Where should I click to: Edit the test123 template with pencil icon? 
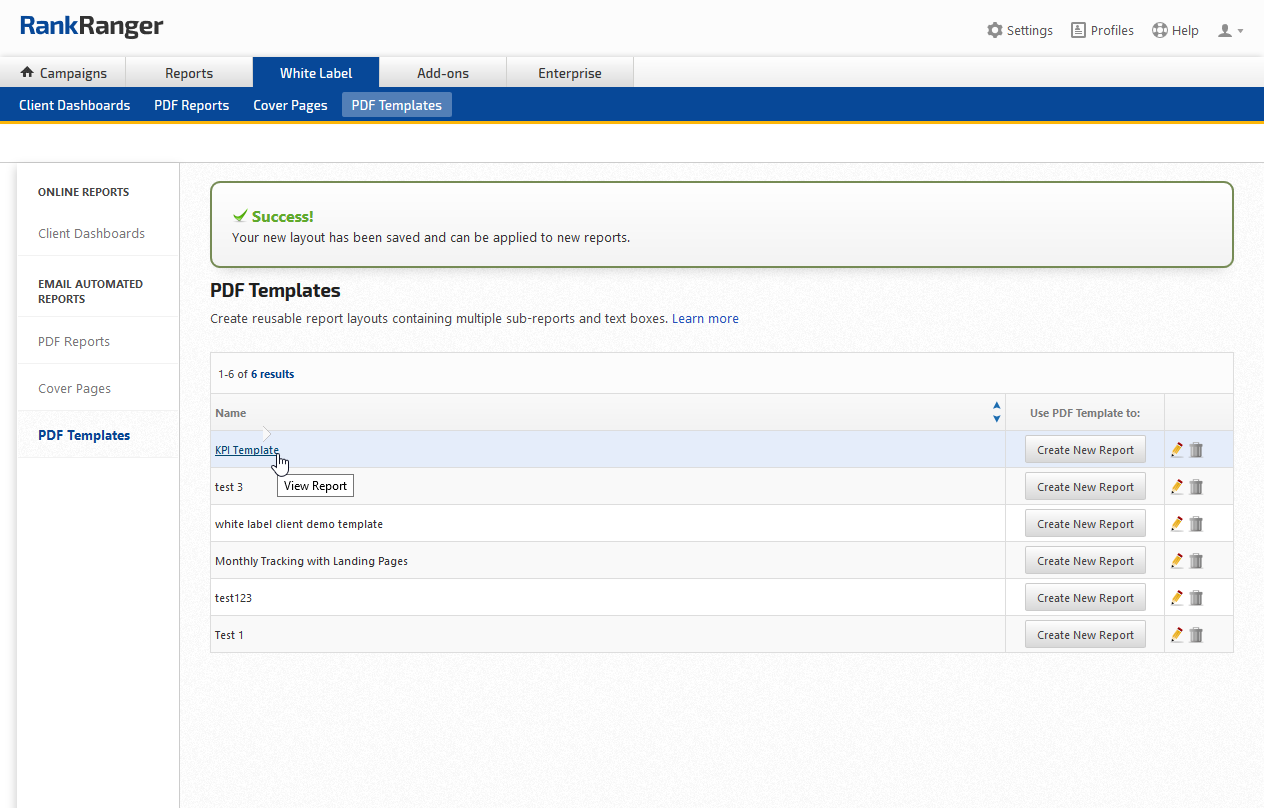pyautogui.click(x=1177, y=598)
